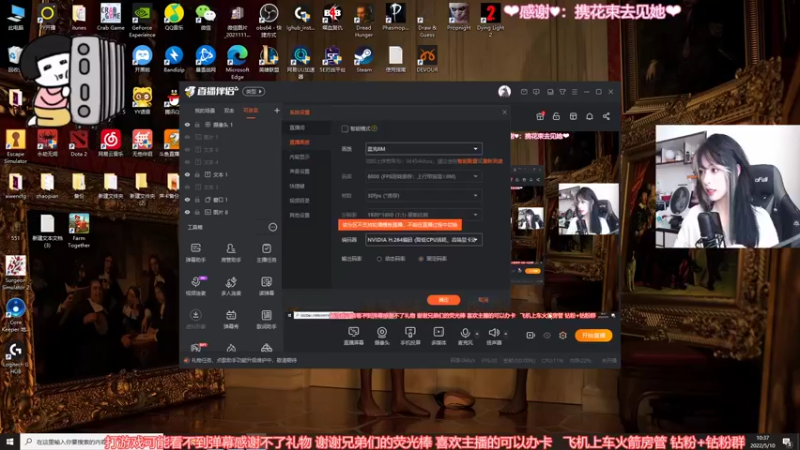
Task: Select the 快捷键 settings category
Action: pos(297,186)
